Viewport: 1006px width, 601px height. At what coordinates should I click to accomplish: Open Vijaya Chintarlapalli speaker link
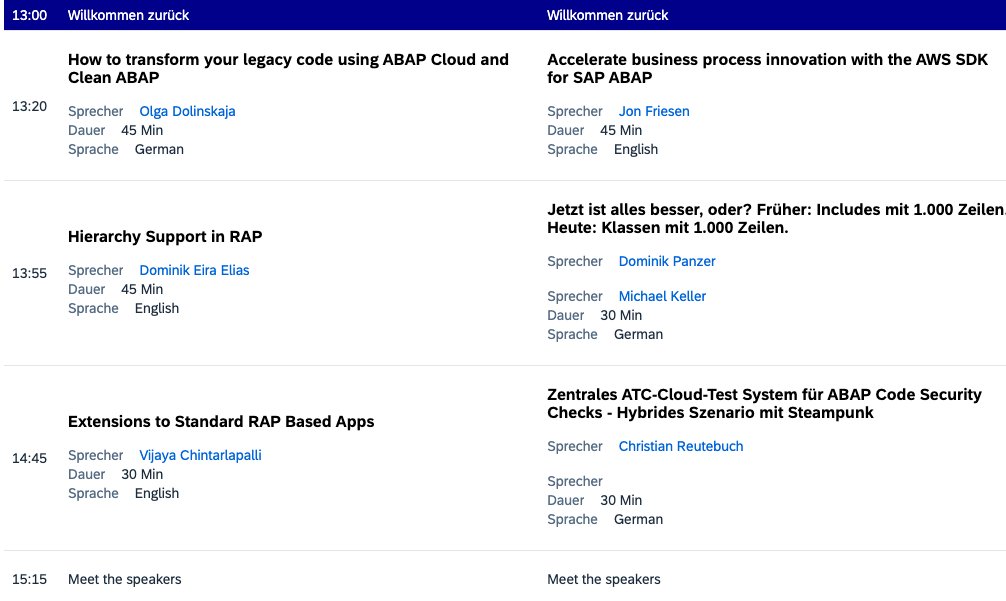(x=200, y=455)
